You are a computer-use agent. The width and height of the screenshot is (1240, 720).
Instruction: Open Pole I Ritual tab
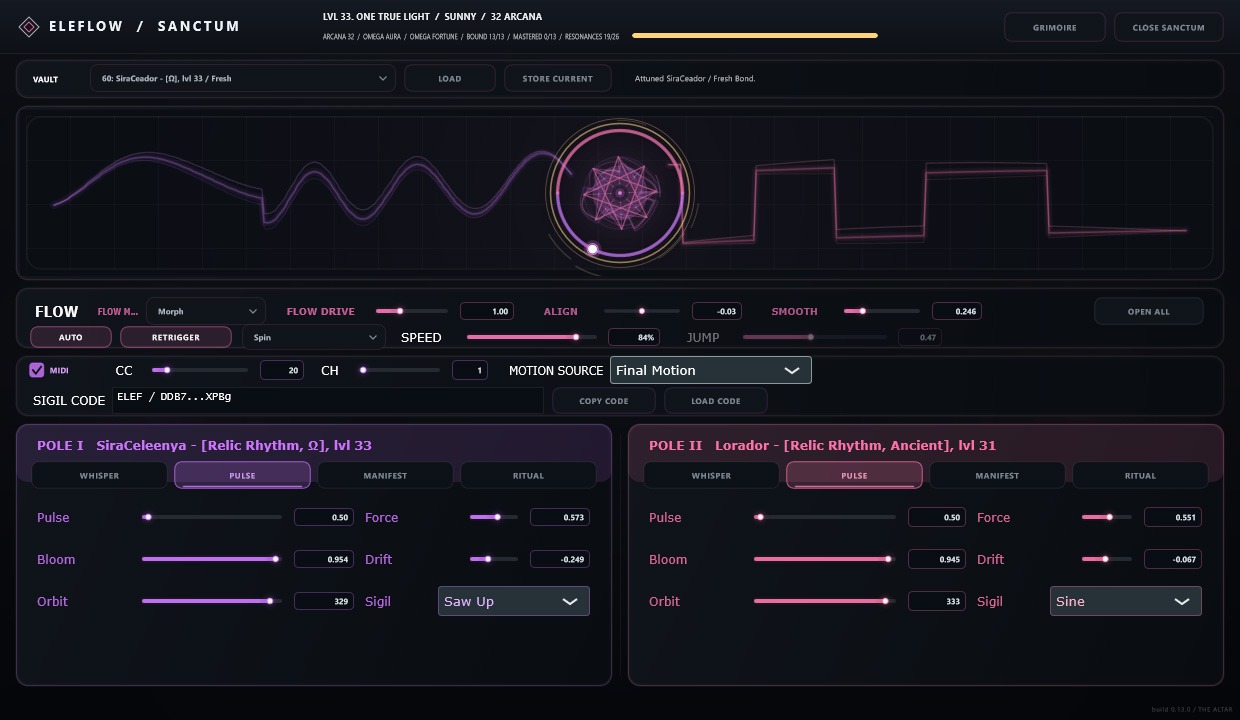pos(528,475)
